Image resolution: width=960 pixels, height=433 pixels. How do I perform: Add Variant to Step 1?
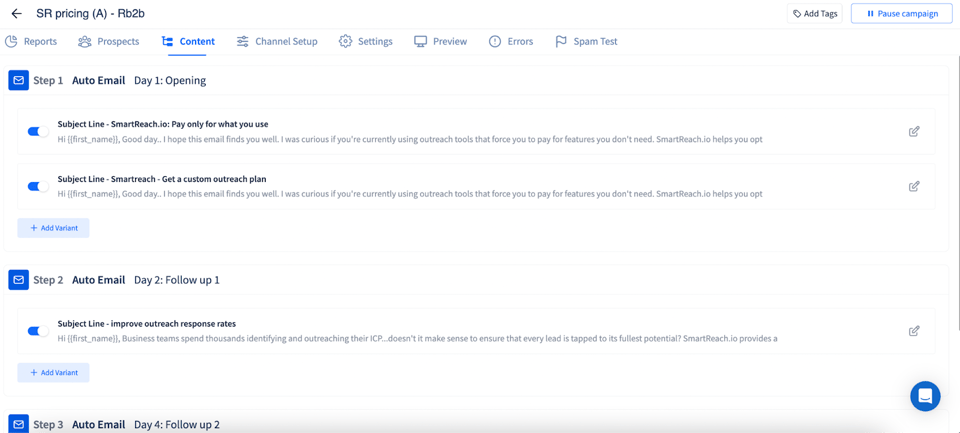coord(53,228)
